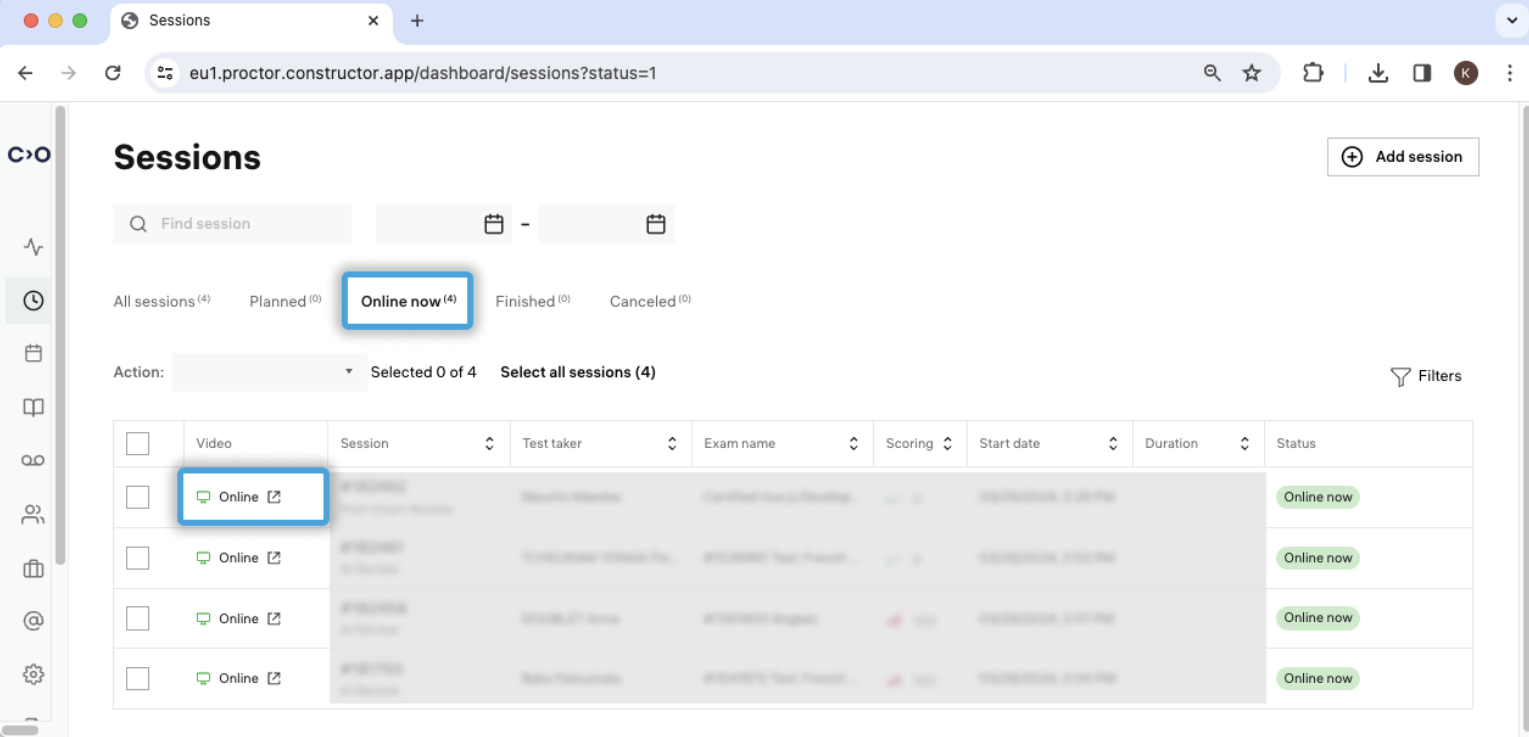This screenshot has width=1529, height=737.
Task: Expand the Action dropdown
Action: click(268, 372)
